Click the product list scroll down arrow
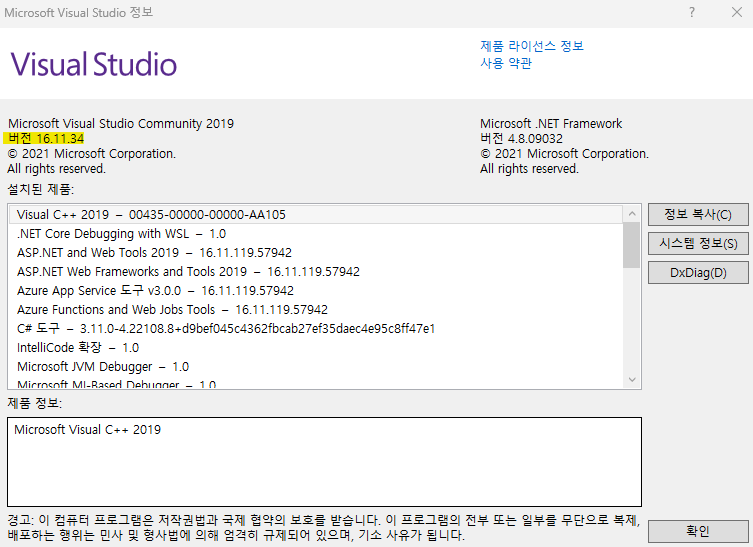Screen dimensions: 753x547 pos(632,379)
